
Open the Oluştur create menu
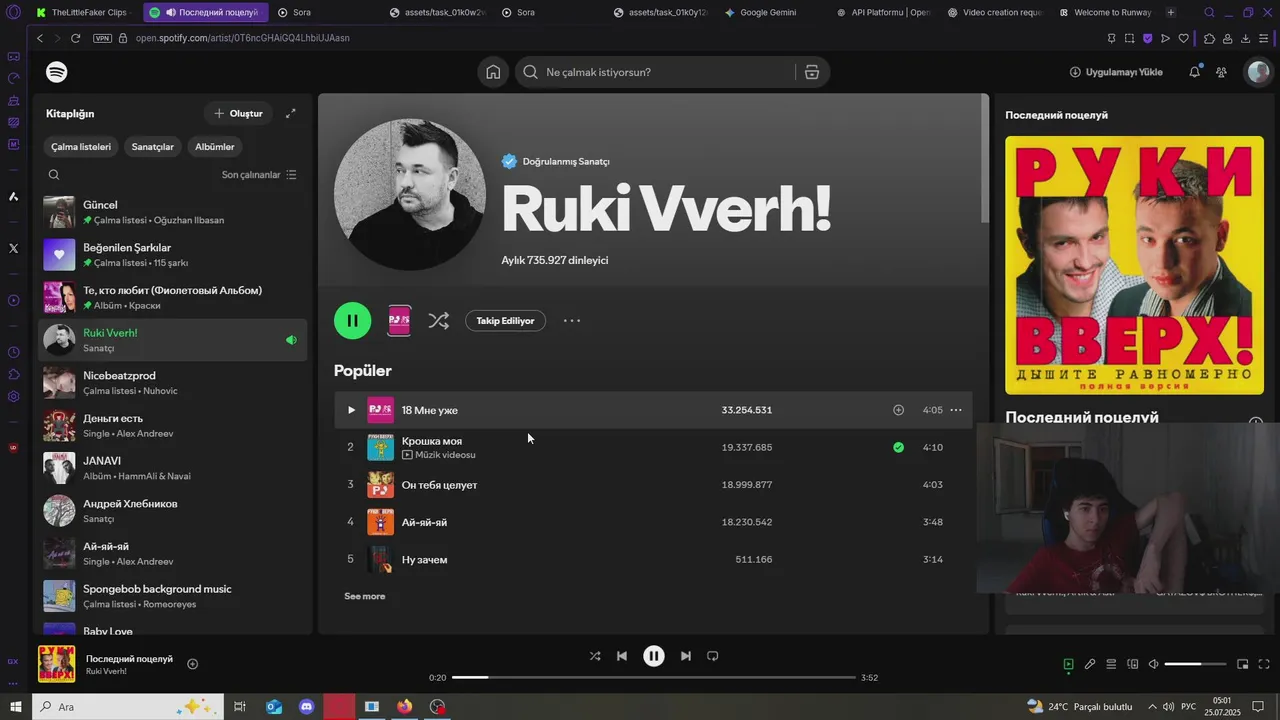click(x=238, y=113)
